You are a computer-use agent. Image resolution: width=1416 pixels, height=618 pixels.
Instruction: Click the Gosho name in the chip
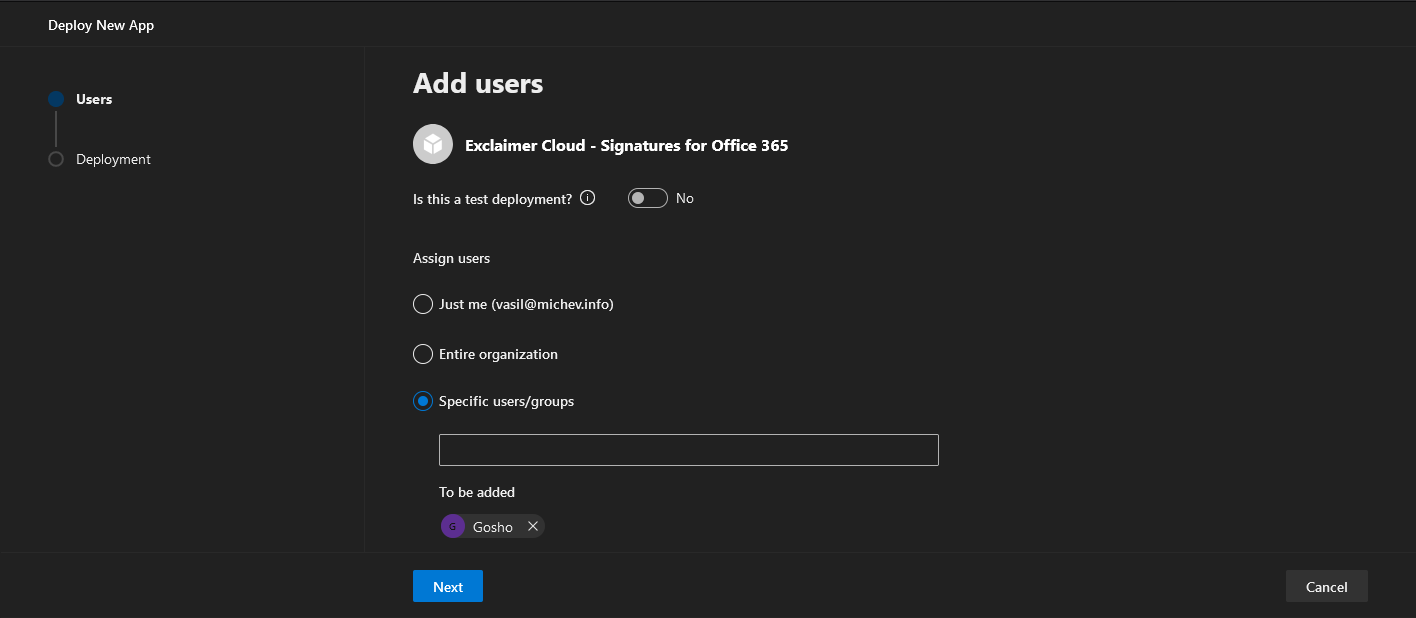tap(493, 527)
